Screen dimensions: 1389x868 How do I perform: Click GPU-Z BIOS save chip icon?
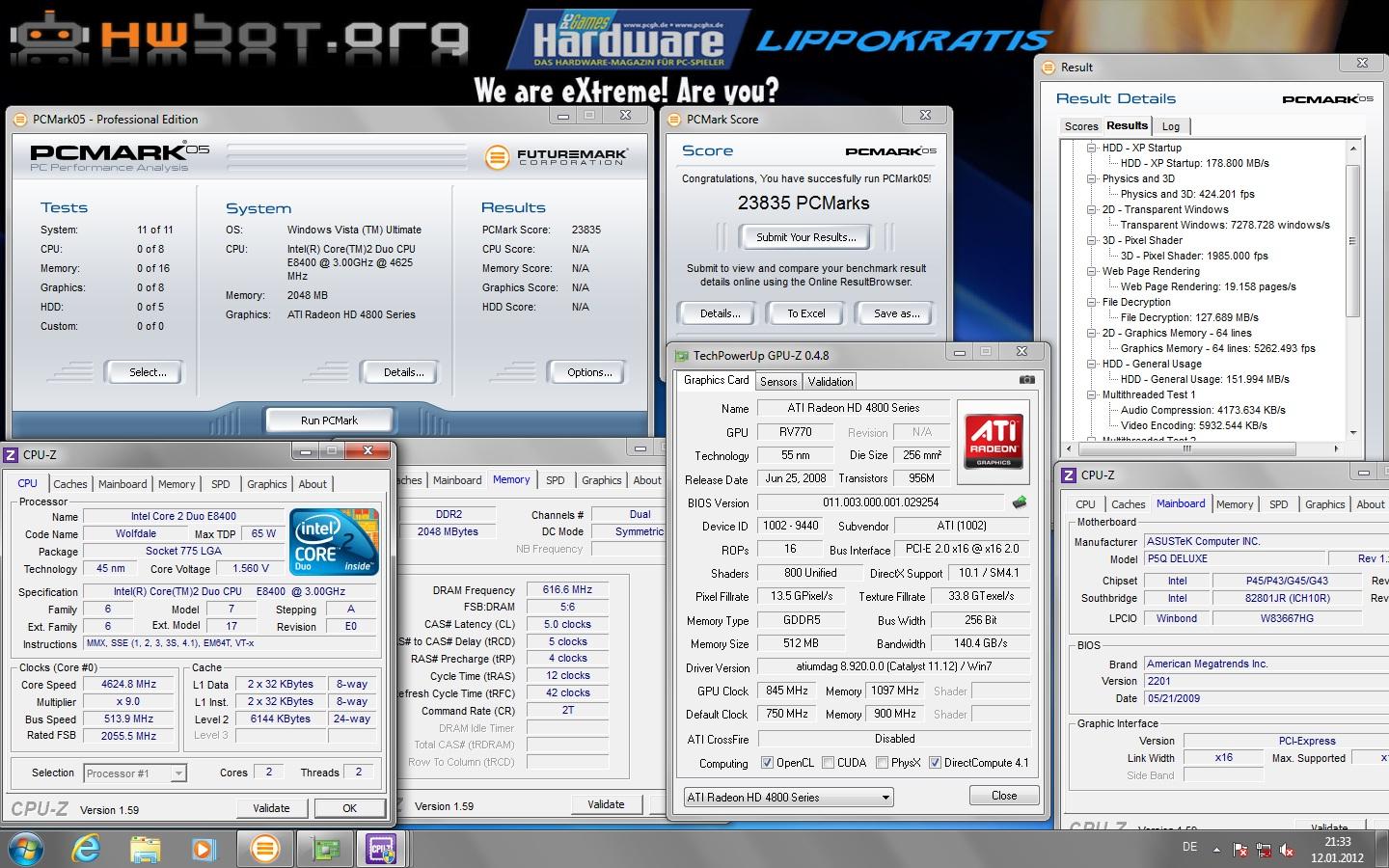(x=1019, y=502)
